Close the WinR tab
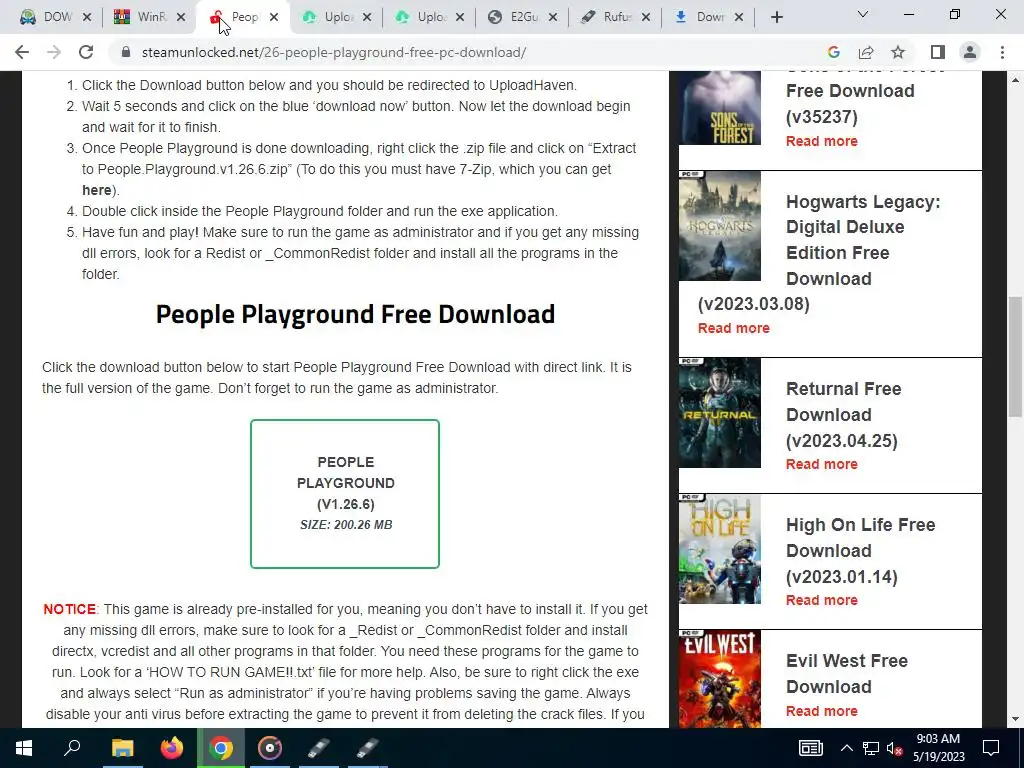This screenshot has width=1024, height=768. (x=181, y=17)
